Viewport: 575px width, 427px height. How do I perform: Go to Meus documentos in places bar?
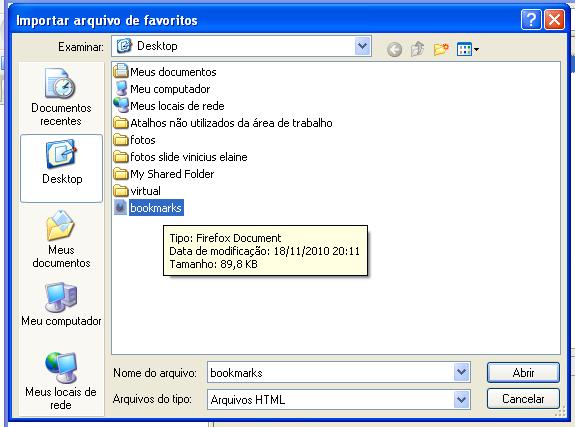(x=61, y=239)
